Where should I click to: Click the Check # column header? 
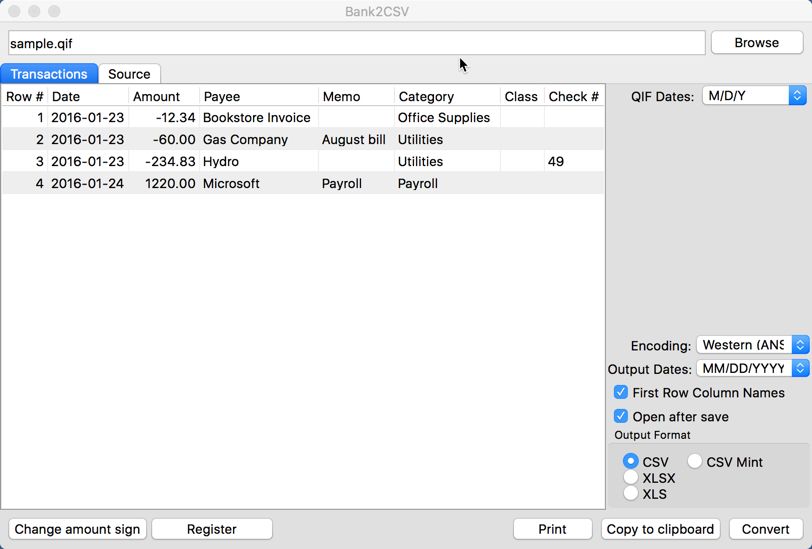pyautogui.click(x=574, y=96)
